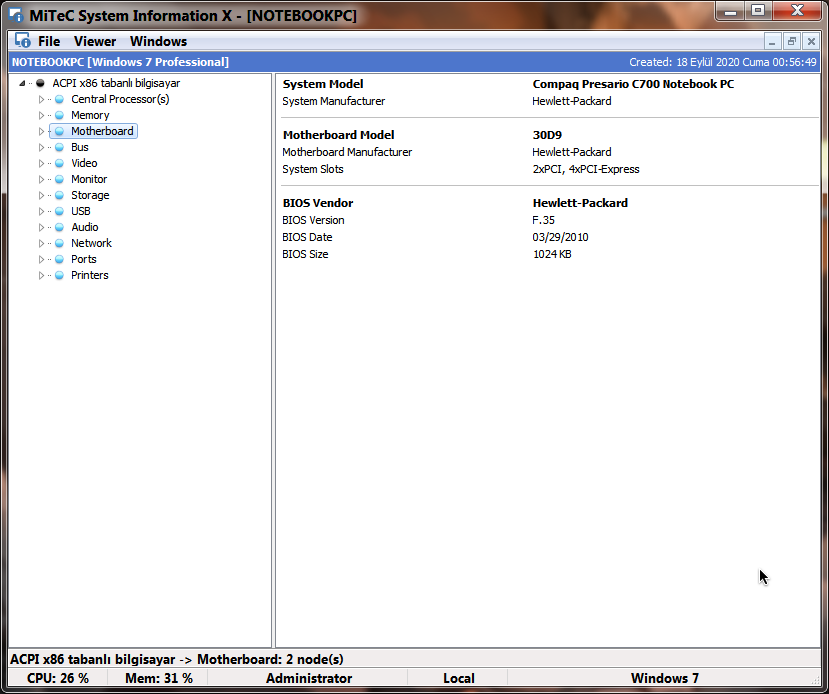Select the Network tree item
829x694 pixels.
(x=91, y=243)
